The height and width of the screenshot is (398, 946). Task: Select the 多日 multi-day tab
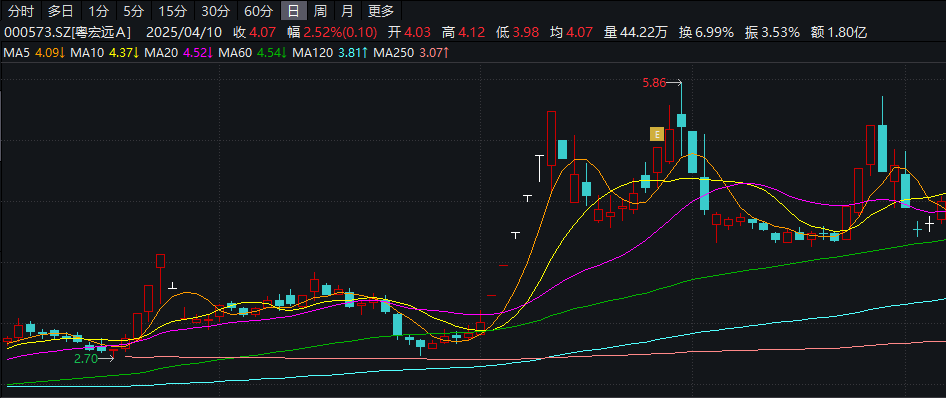click(60, 11)
